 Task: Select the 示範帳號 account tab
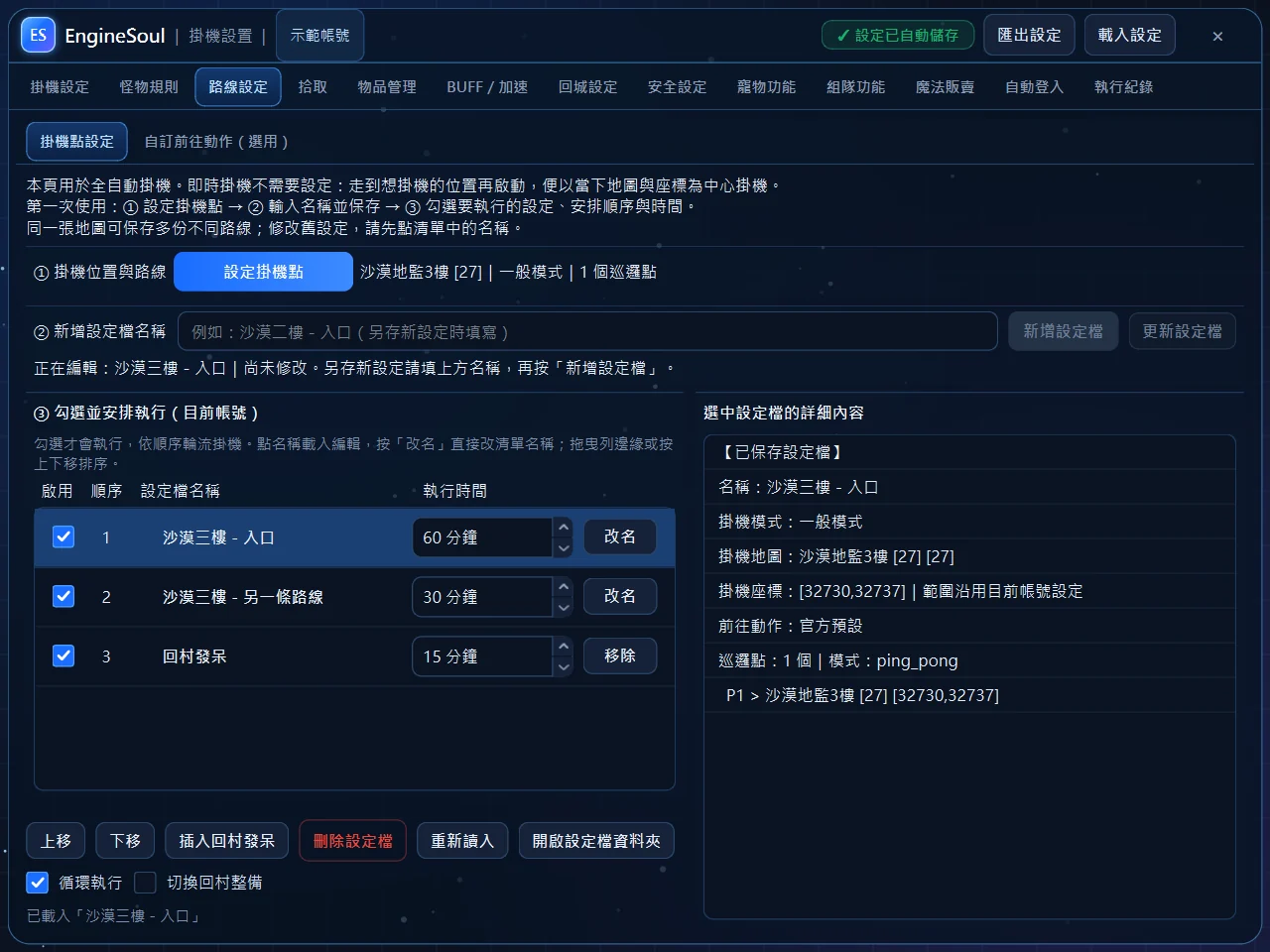pos(319,36)
